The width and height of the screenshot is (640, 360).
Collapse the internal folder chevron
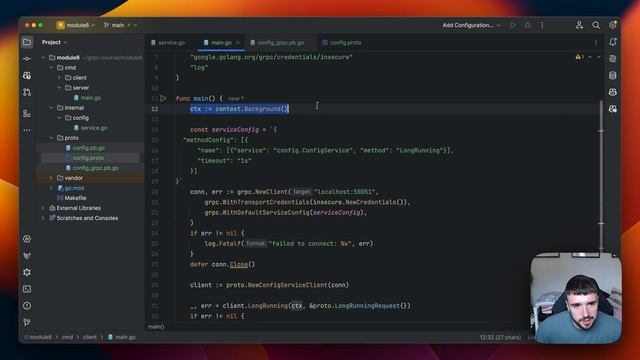click(x=51, y=108)
